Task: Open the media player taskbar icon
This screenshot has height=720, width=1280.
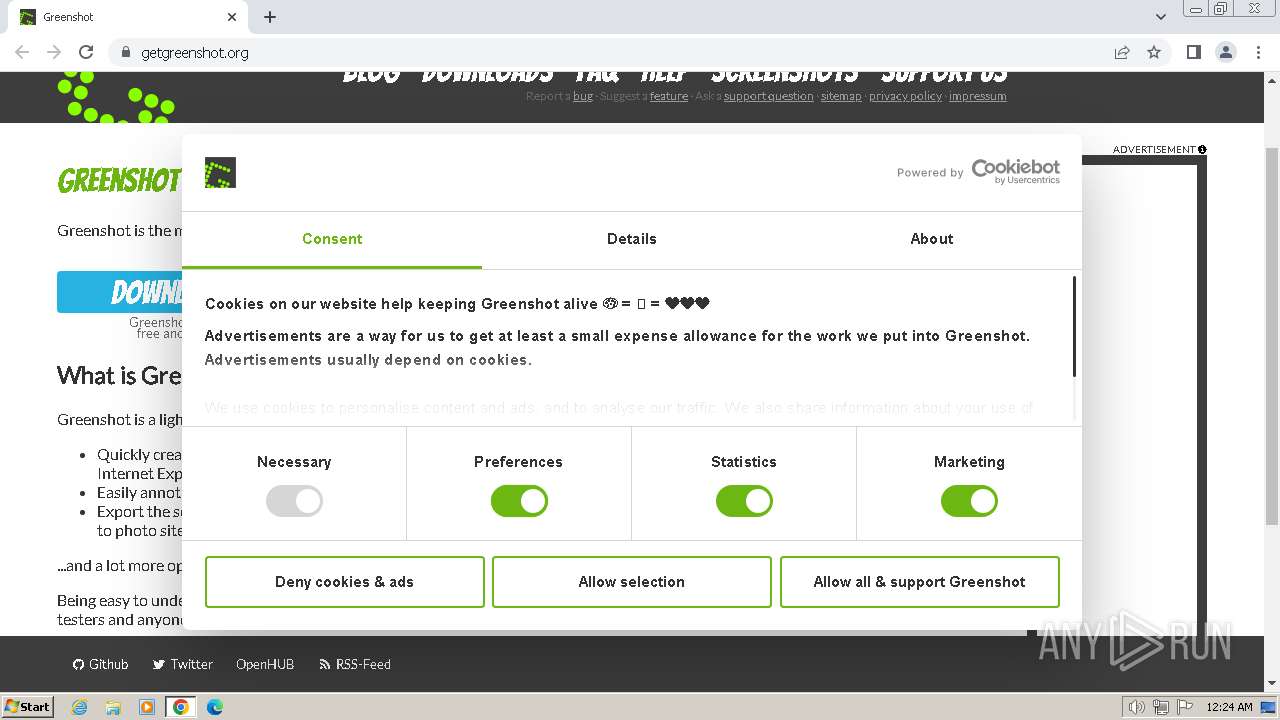Action: click(147, 707)
